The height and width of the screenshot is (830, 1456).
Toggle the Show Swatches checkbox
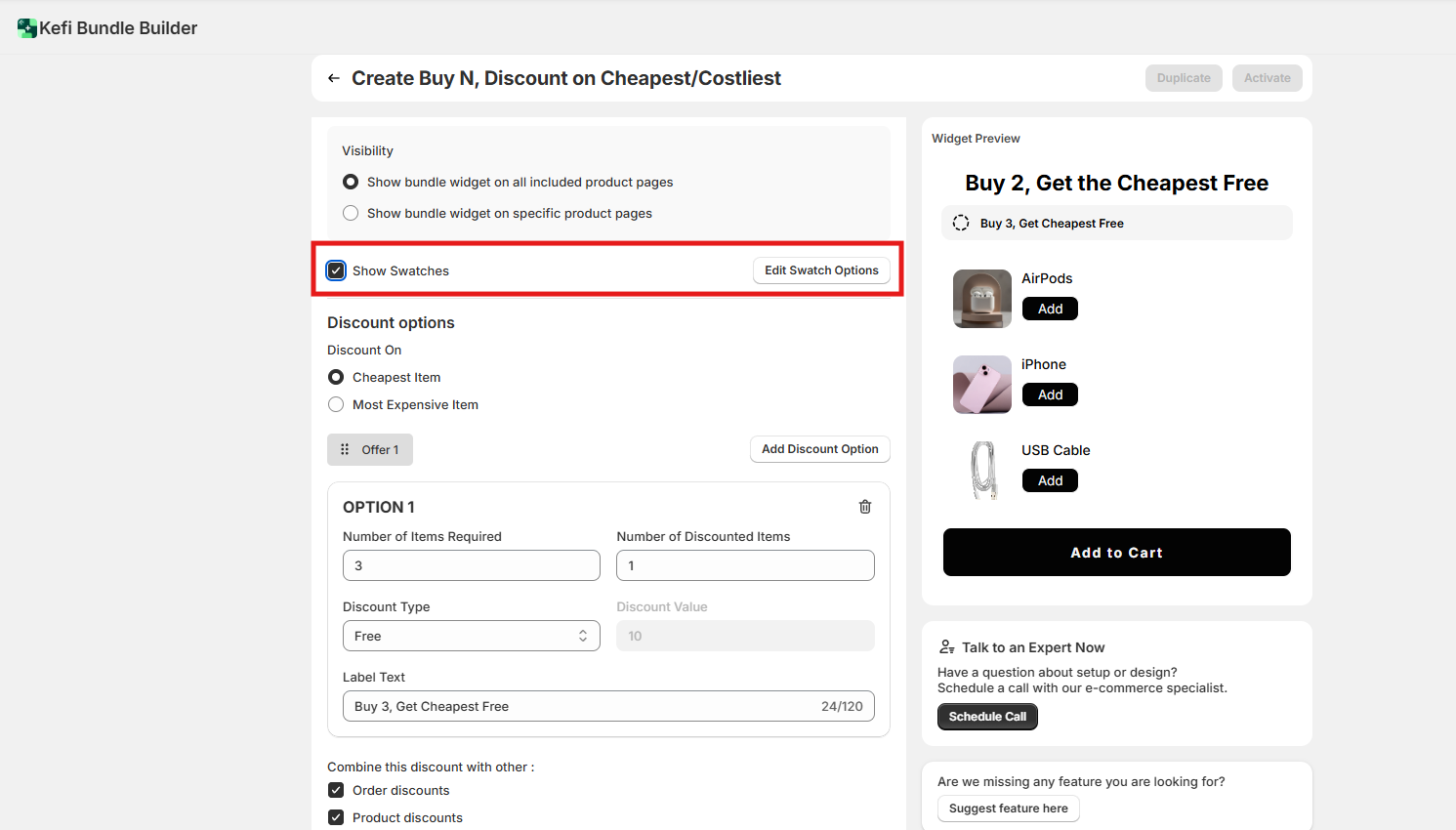(x=336, y=270)
